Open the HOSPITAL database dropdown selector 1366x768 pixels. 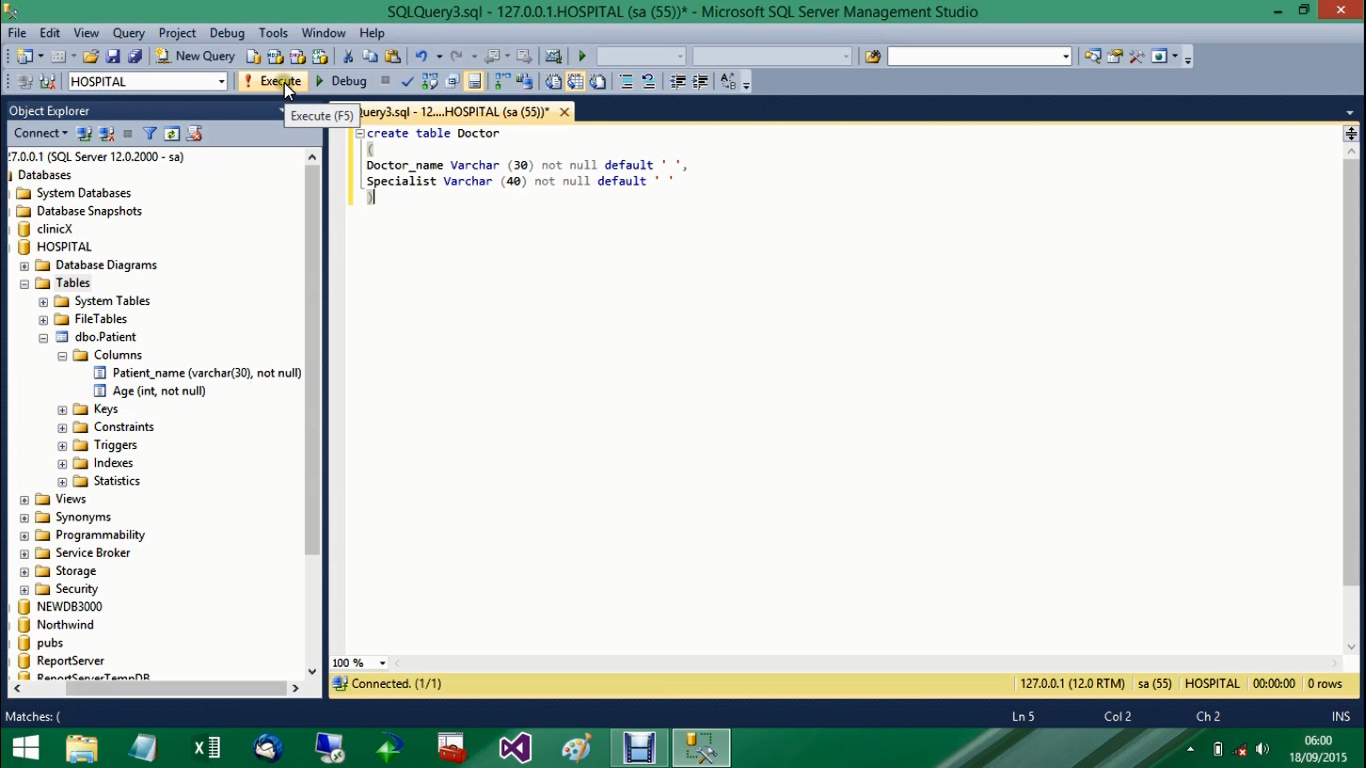point(222,81)
